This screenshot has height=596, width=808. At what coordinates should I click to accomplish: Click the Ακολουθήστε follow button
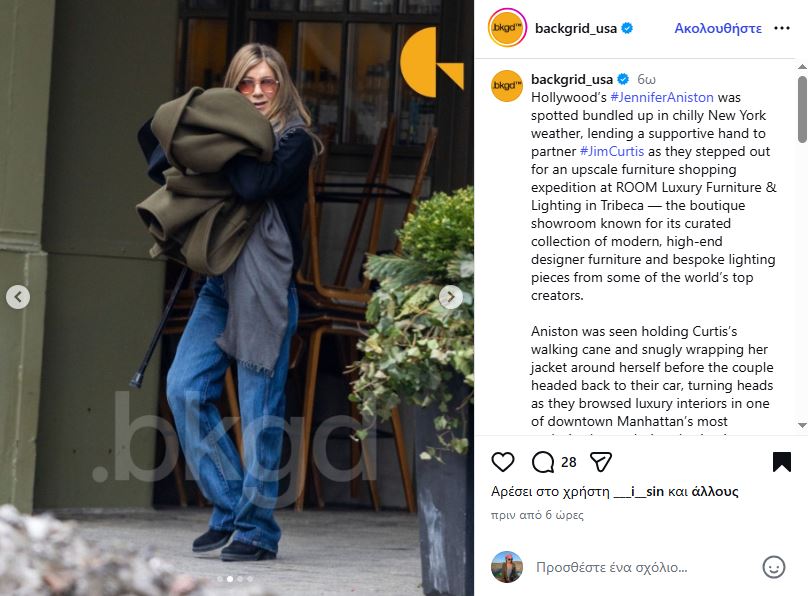(x=718, y=28)
